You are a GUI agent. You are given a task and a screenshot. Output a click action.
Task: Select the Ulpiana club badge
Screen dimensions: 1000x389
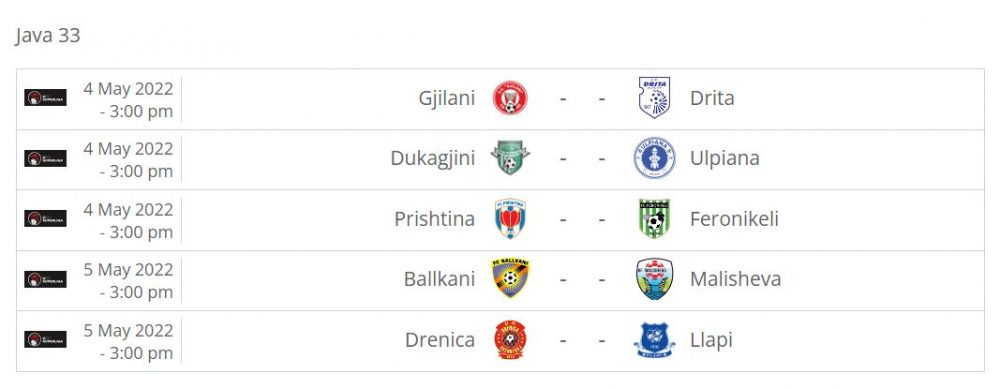[654, 158]
